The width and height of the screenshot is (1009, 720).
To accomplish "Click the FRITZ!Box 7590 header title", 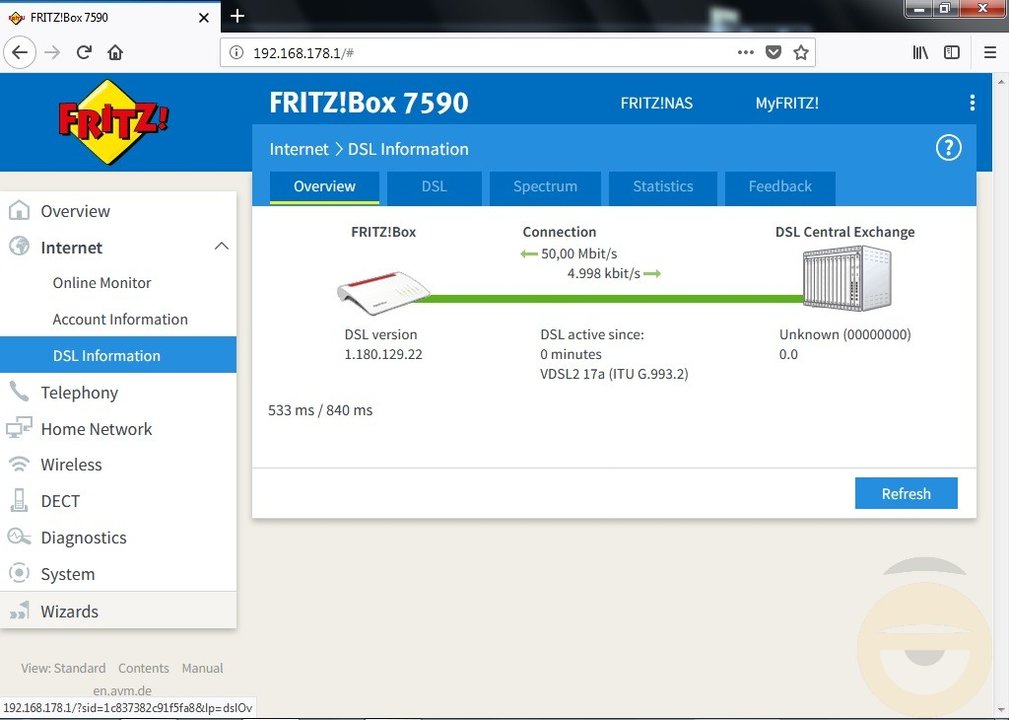I will point(369,103).
